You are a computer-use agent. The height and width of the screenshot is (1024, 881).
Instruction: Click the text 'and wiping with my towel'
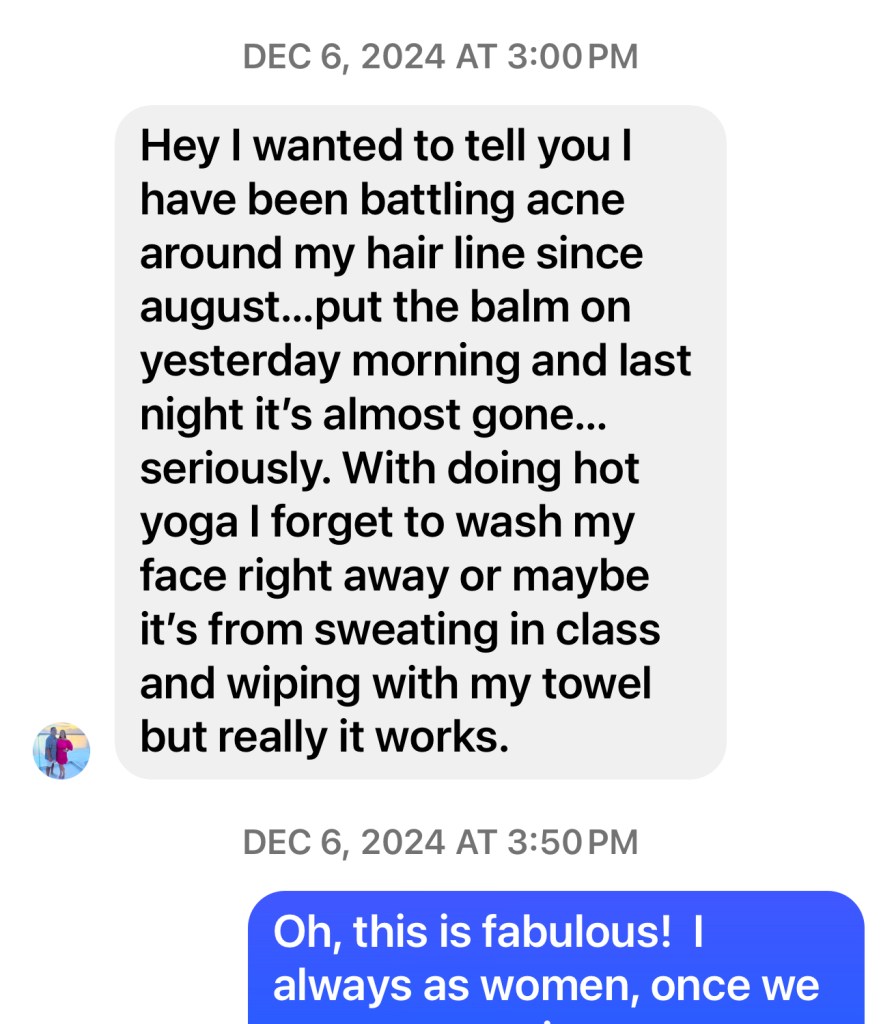click(x=396, y=684)
